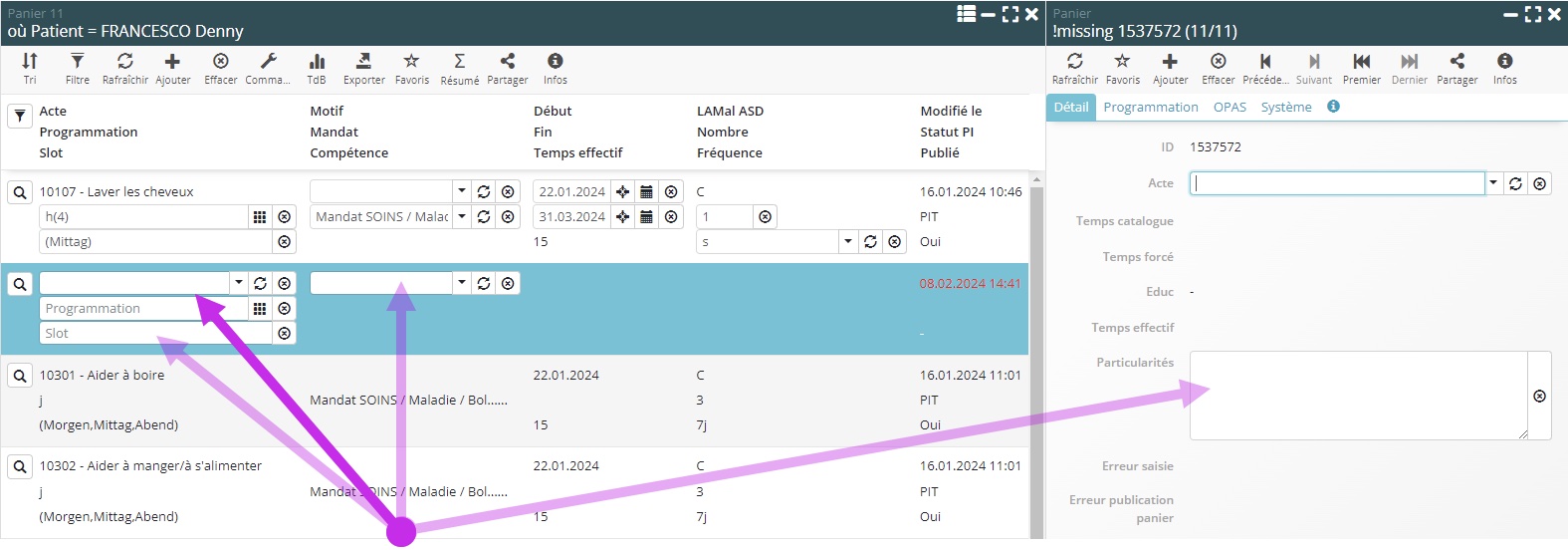The height and width of the screenshot is (550, 1568).
Task: Click the Particularités text area
Action: tap(1358, 395)
